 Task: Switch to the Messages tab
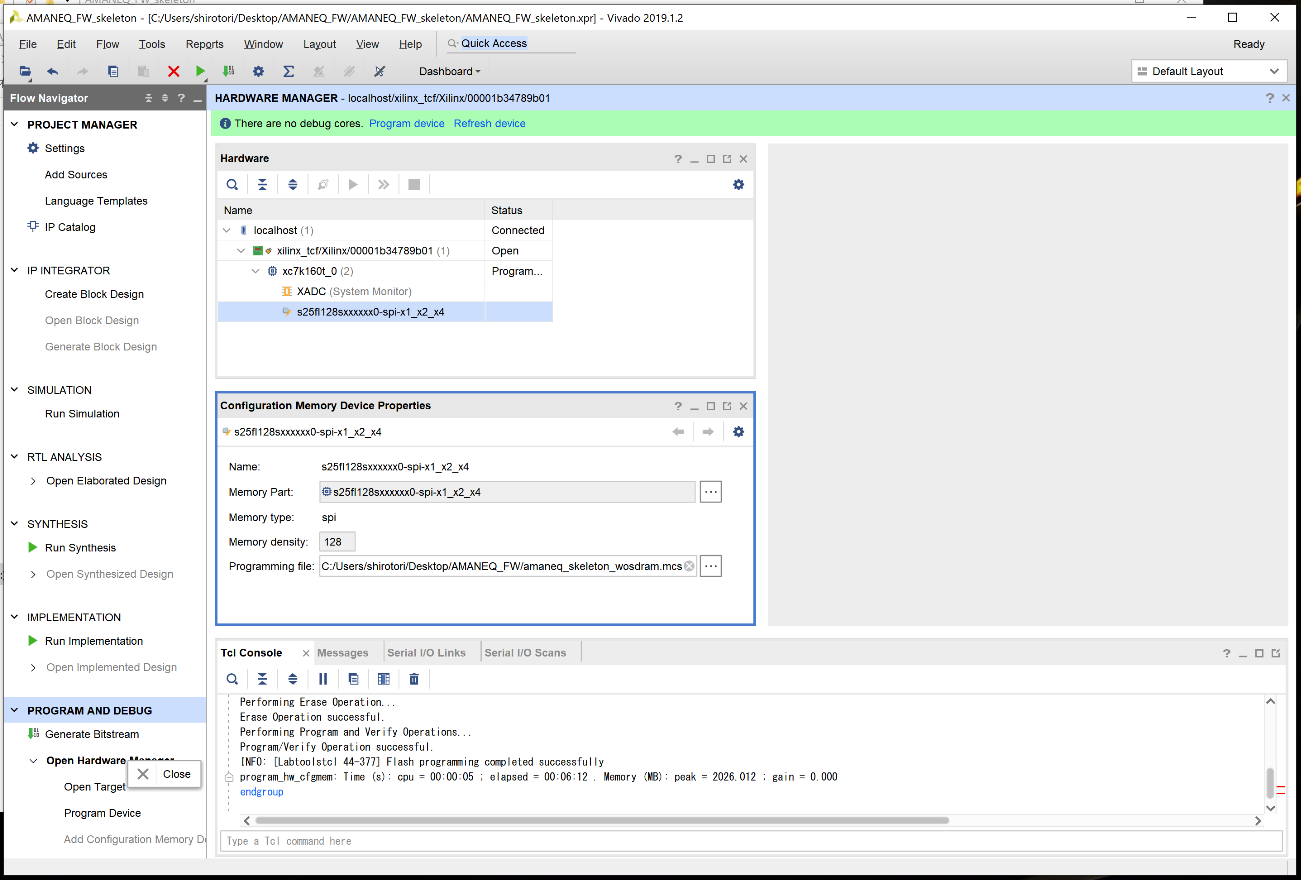click(343, 653)
